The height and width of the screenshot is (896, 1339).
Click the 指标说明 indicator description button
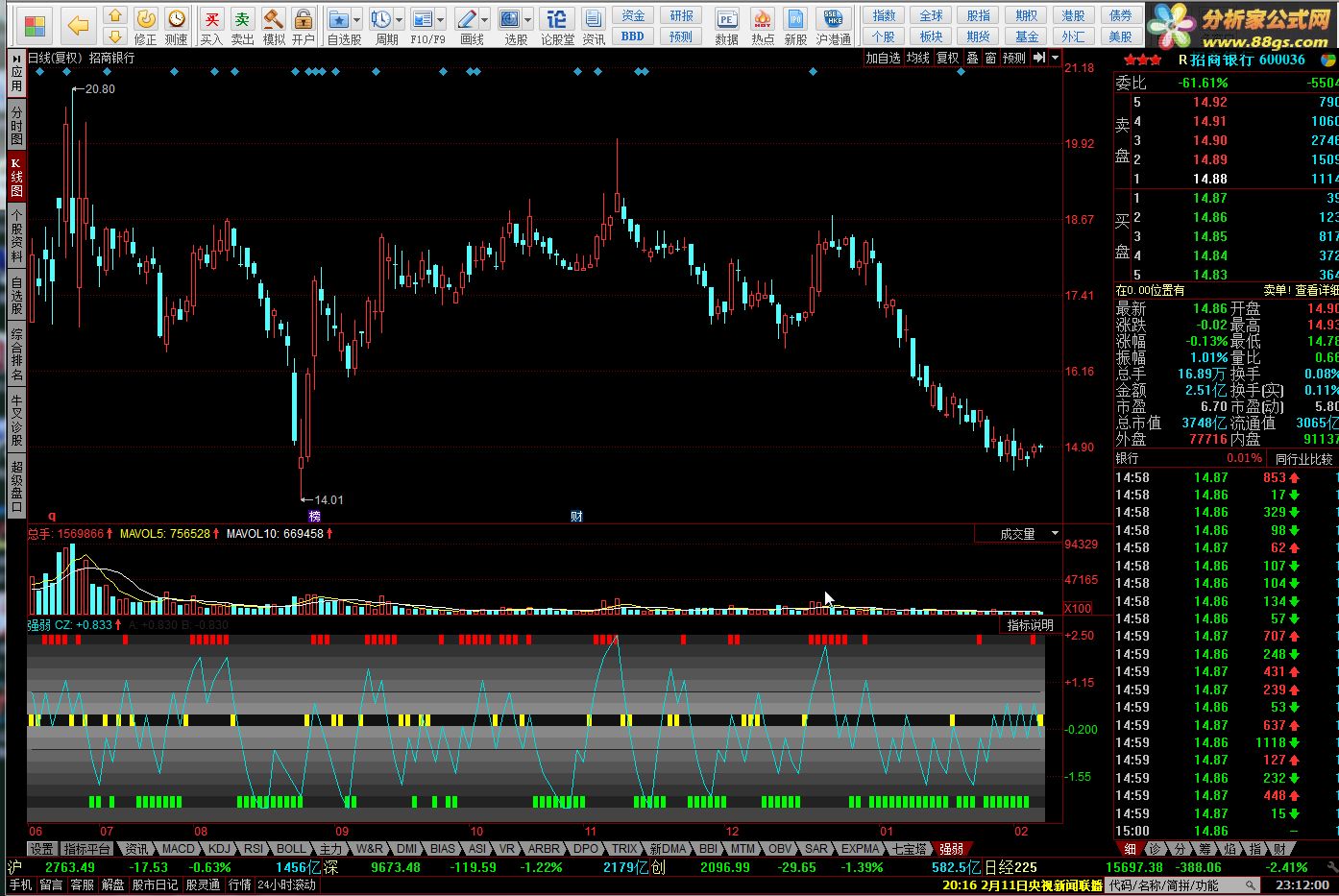click(x=1031, y=625)
